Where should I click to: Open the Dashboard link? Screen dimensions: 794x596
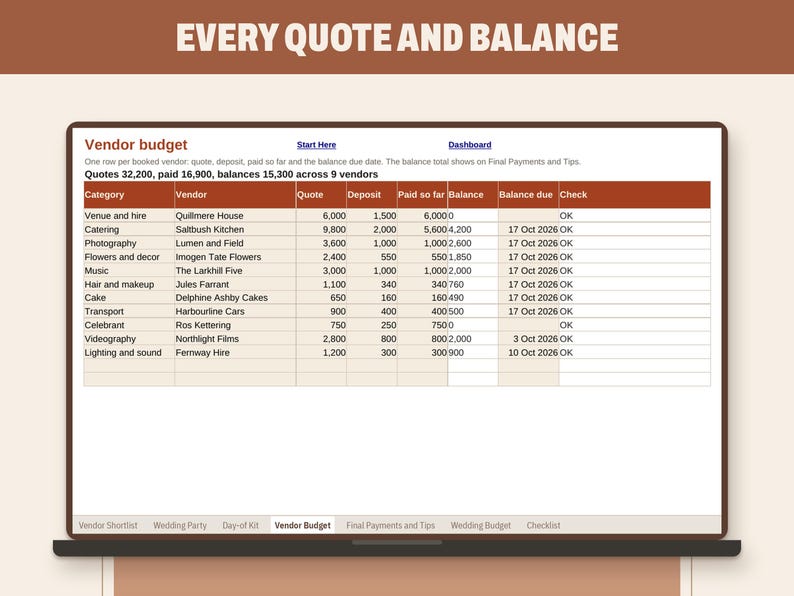(x=469, y=145)
